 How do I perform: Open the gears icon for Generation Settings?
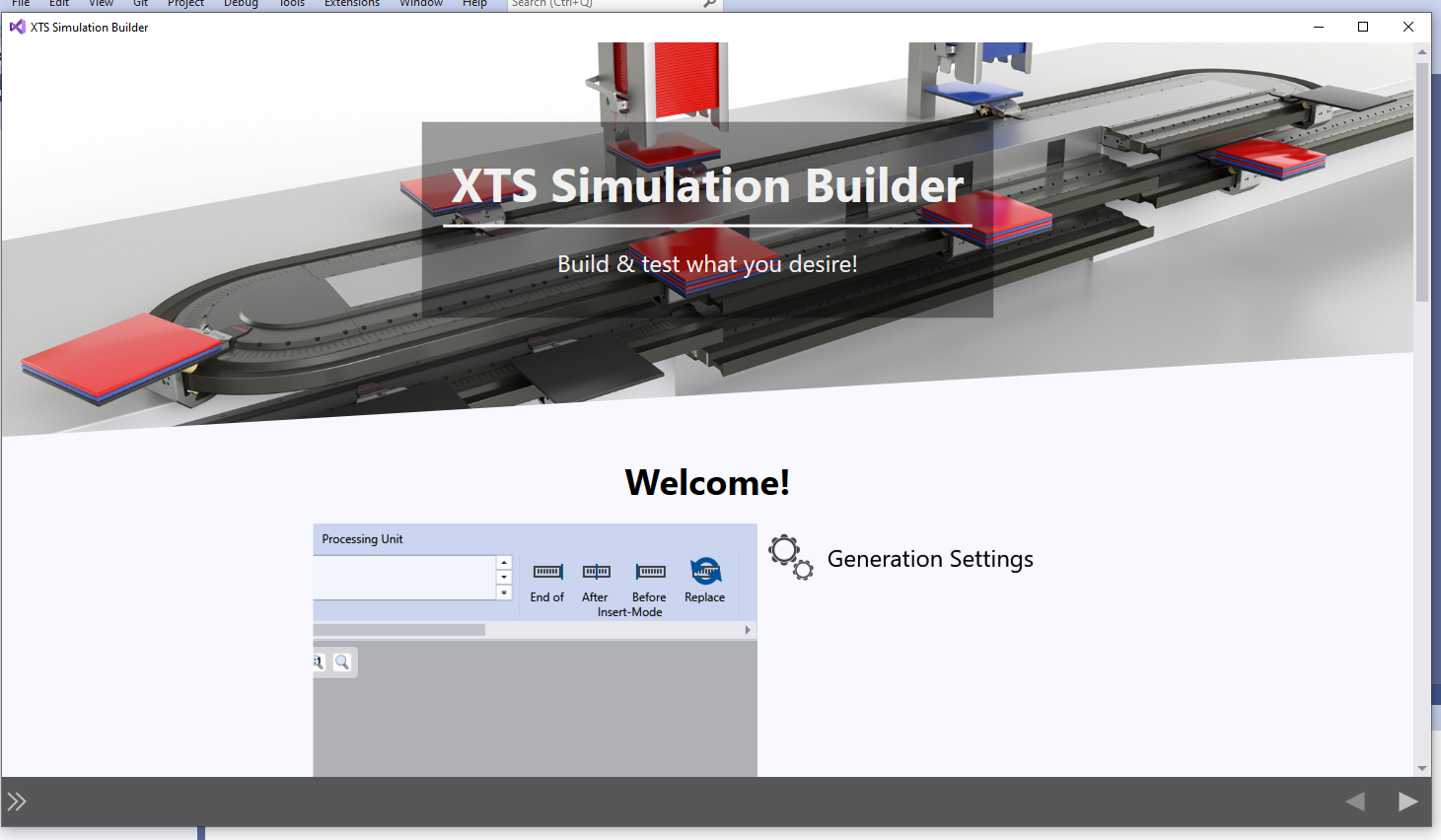coord(791,558)
